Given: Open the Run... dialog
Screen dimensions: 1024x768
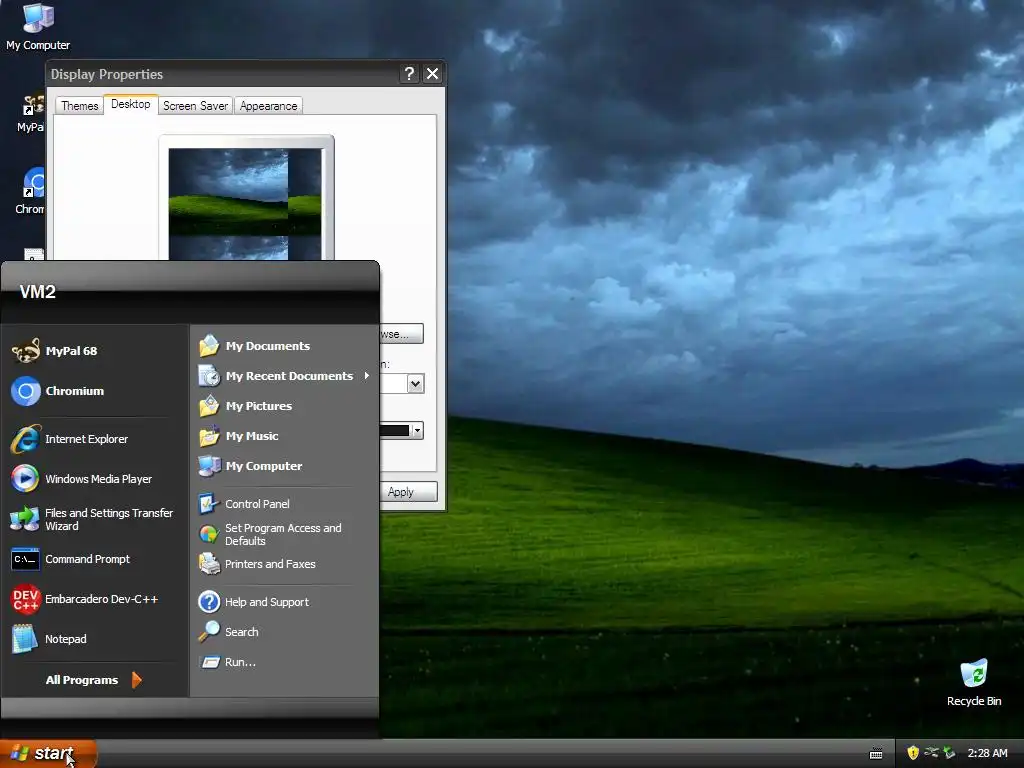Looking at the screenshot, I should coord(227,662).
